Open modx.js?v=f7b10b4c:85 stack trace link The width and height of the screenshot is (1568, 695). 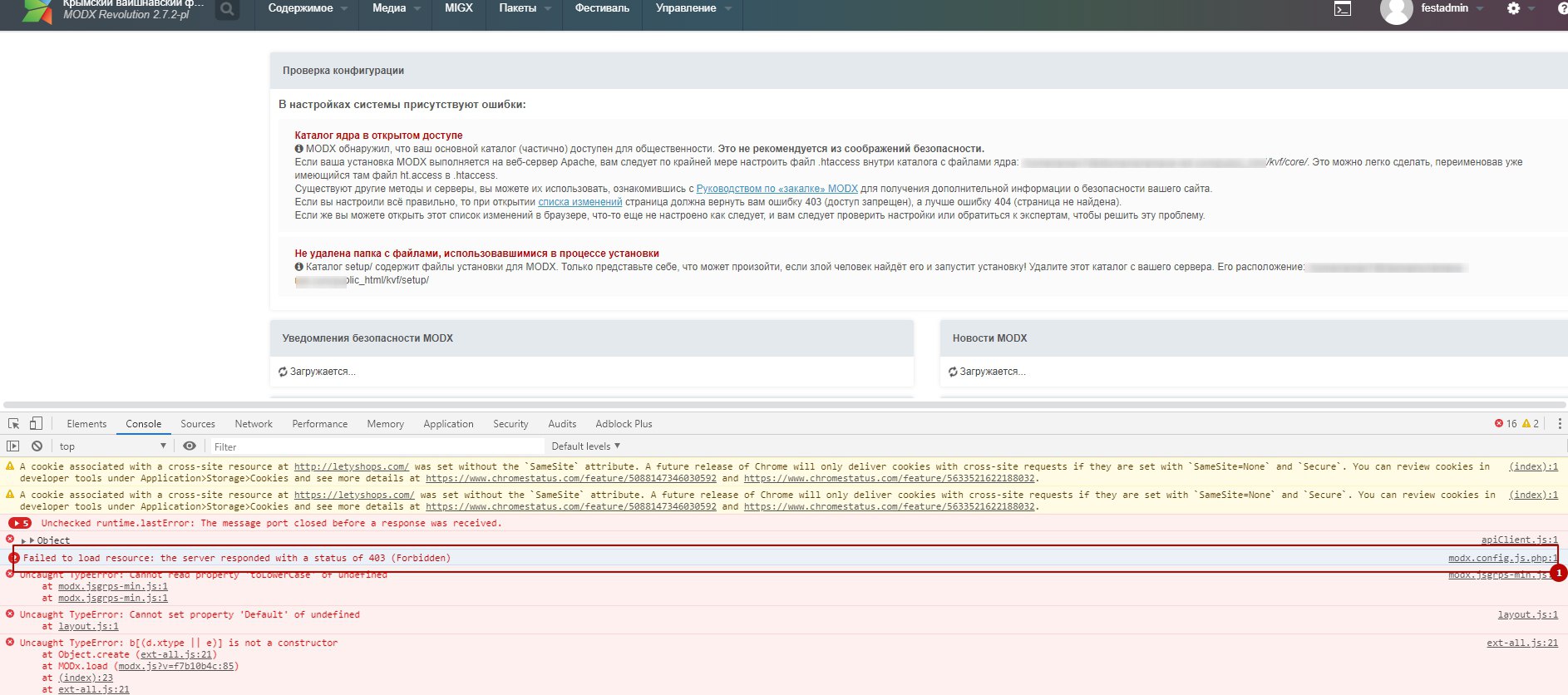coord(176,667)
